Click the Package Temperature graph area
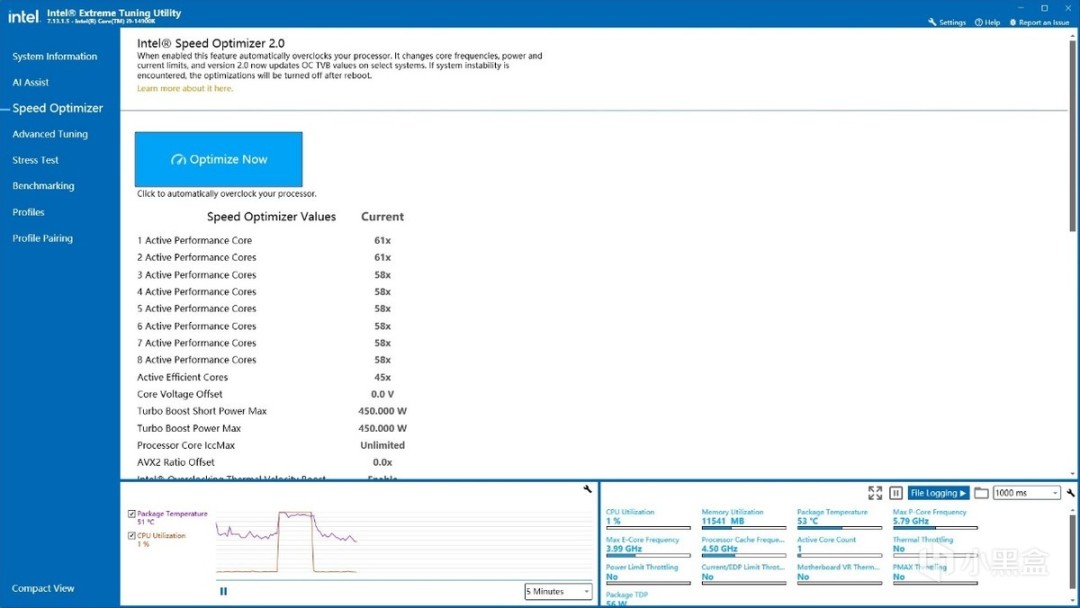 (403, 543)
